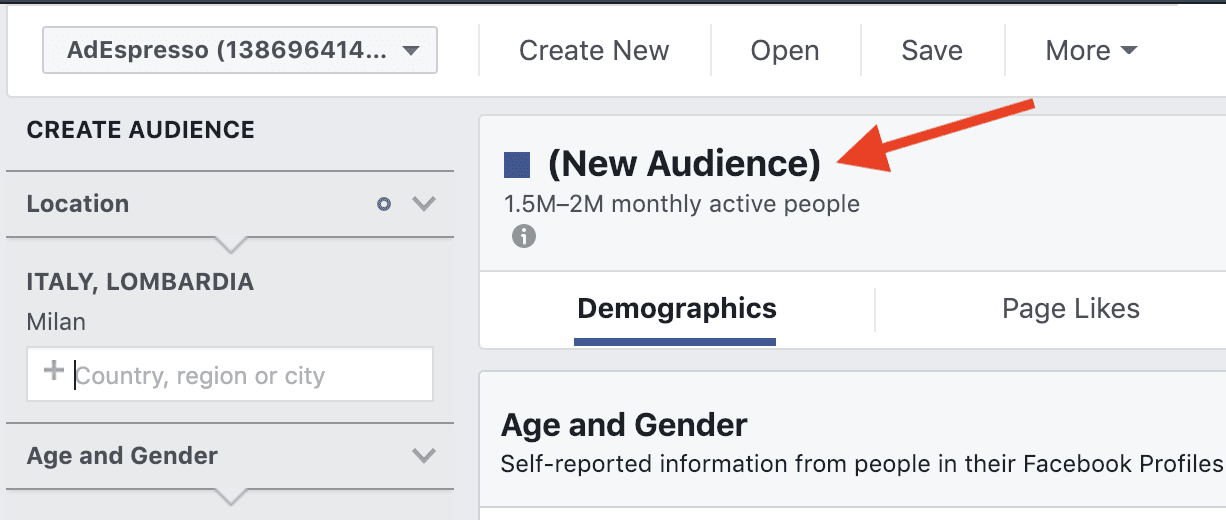Click the Location section header label

pos(78,204)
